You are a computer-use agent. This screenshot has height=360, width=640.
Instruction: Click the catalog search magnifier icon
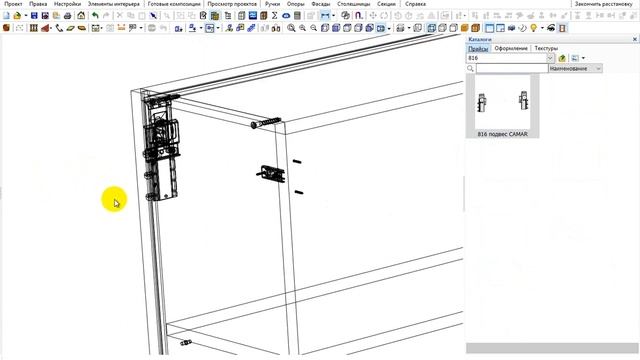coord(470,69)
